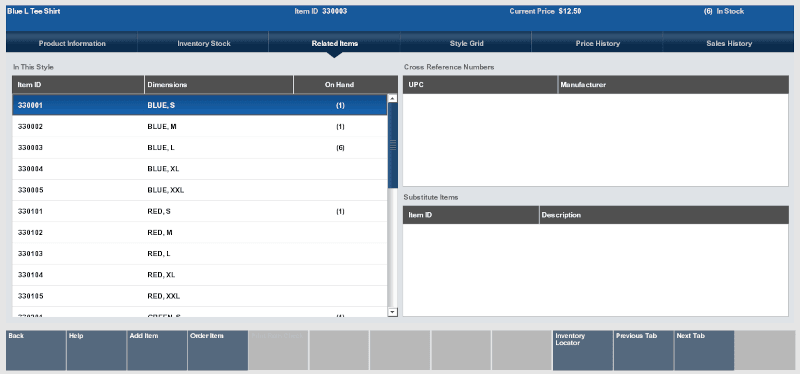Open the Product Information tab
Screen dimensions: 800x374
coord(72,43)
